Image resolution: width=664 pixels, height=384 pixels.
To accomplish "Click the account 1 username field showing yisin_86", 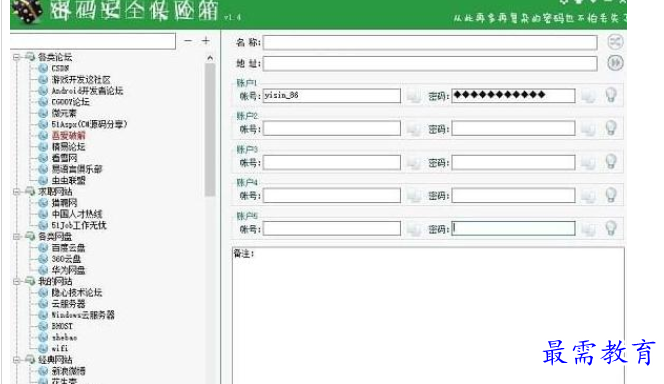I will click(x=332, y=96).
